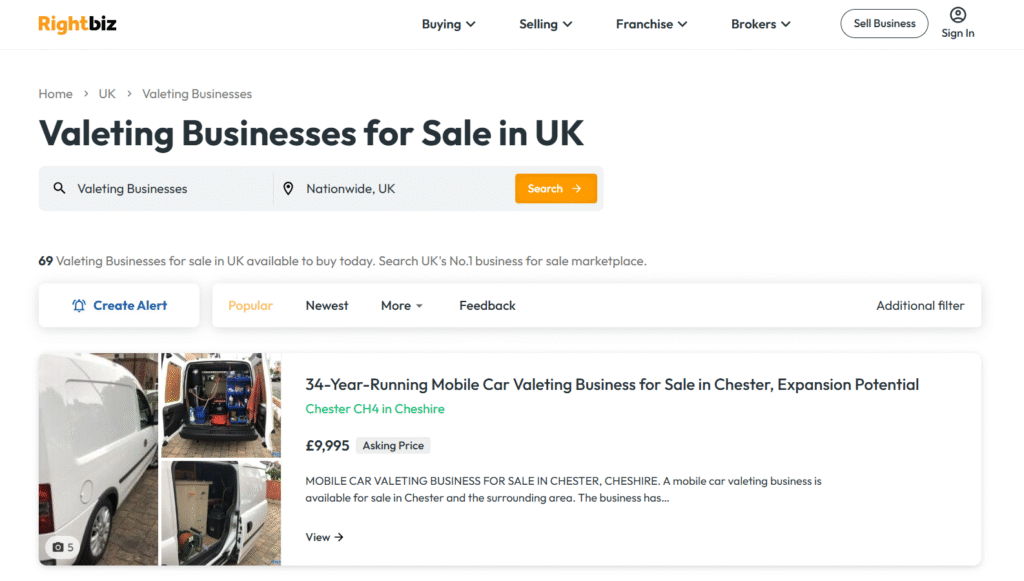Expand the Brokers dropdown
The width and height of the screenshot is (1024, 581).
(x=760, y=23)
